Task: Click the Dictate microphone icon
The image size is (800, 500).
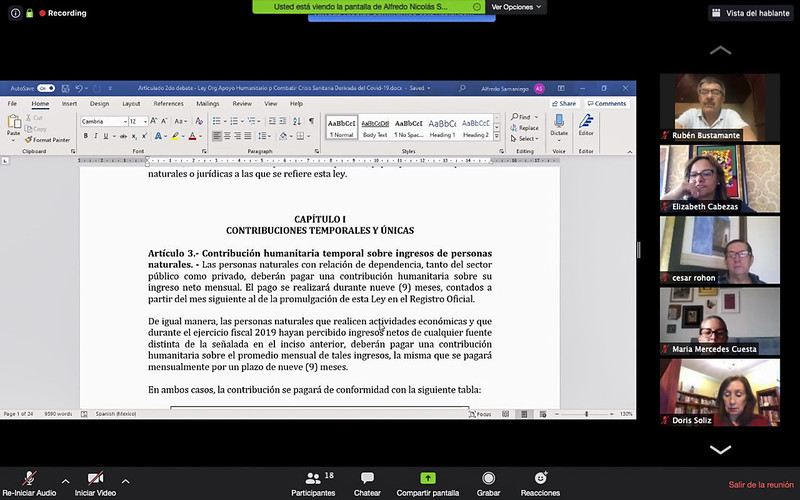Action: tap(559, 121)
